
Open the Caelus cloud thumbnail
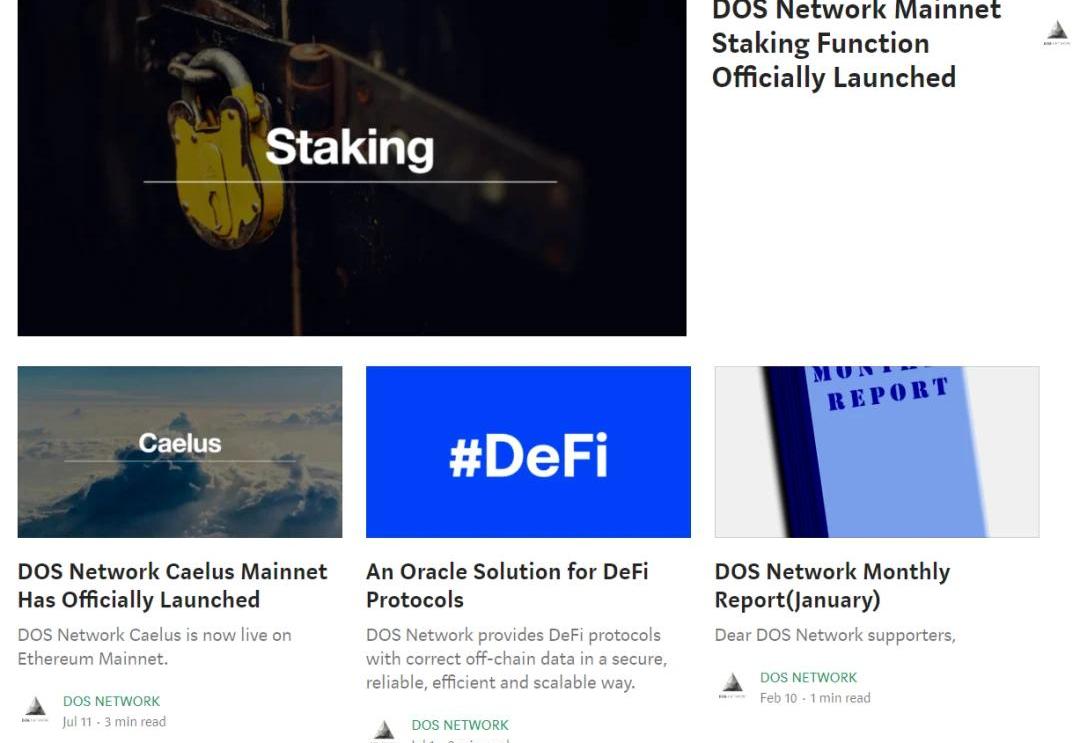click(x=180, y=452)
